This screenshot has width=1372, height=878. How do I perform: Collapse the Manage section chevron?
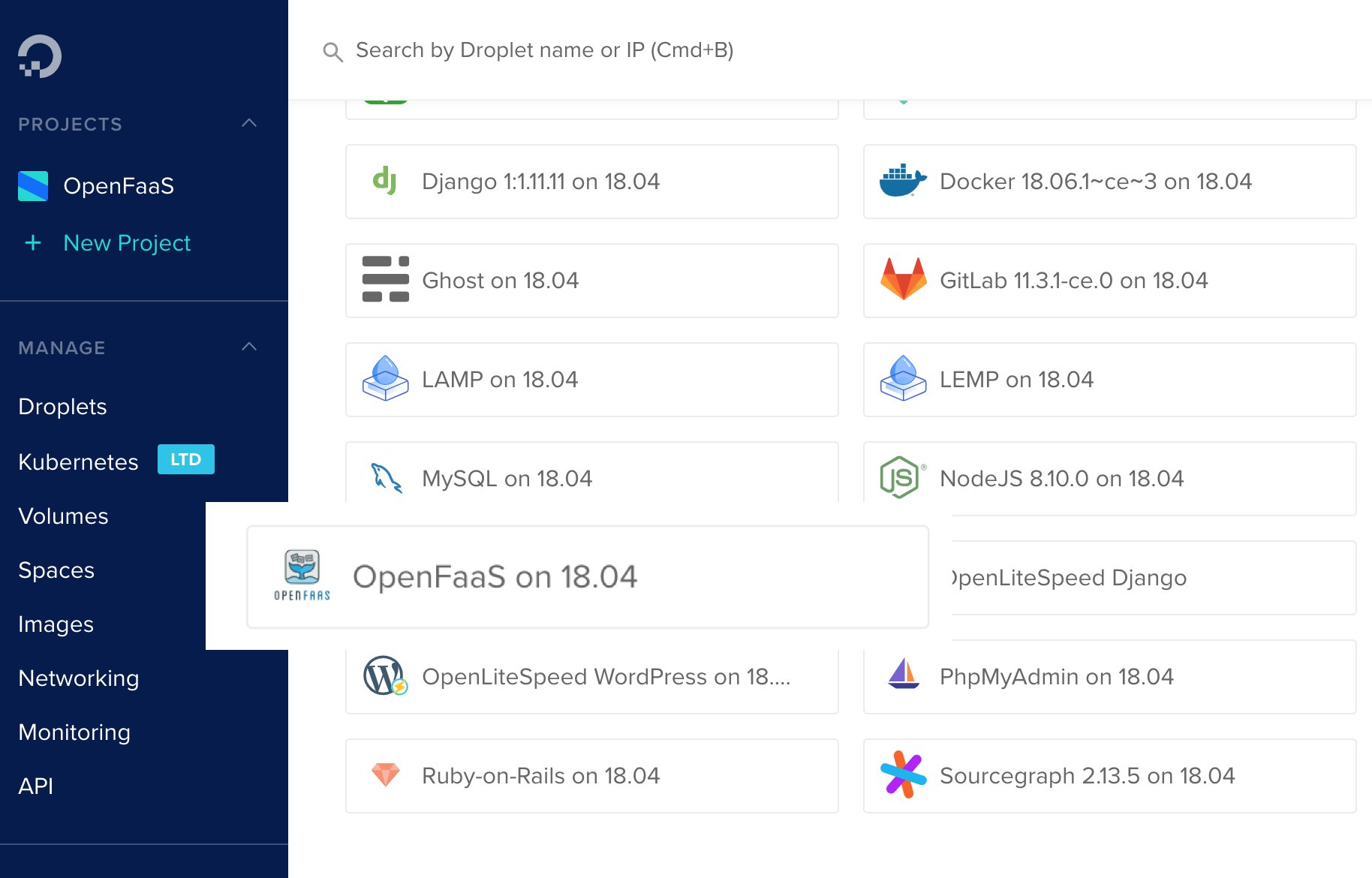click(249, 347)
